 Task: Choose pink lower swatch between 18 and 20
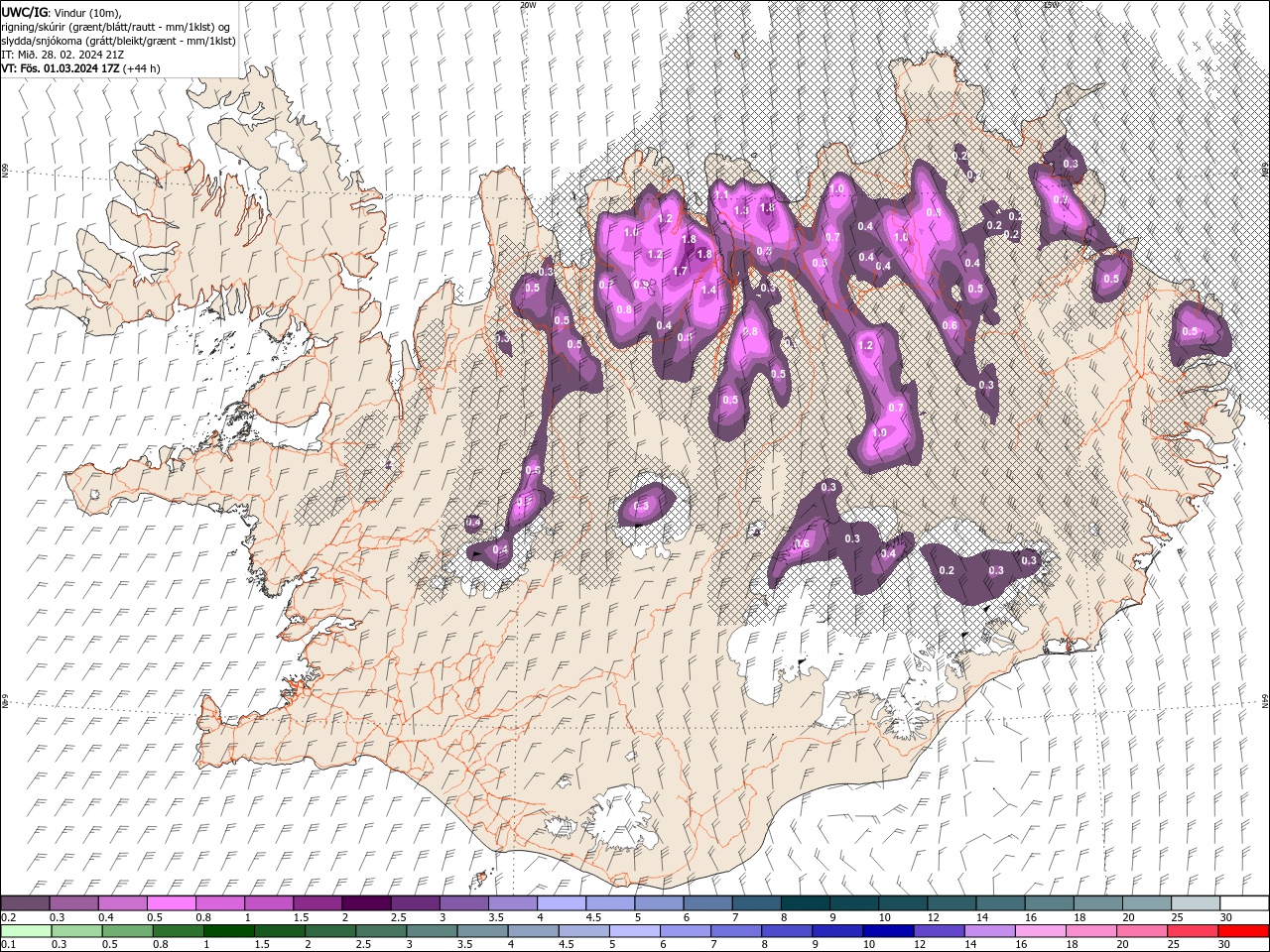1092,931
